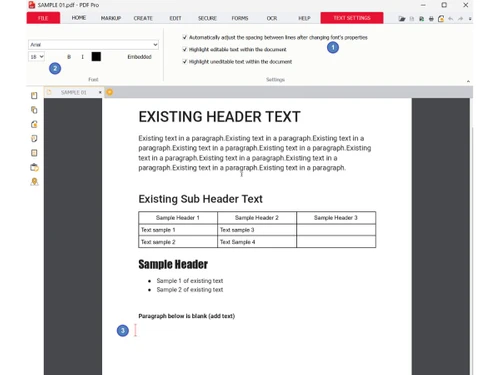The image size is (500, 375).
Task: Click the Embedded font label
Action: tap(139, 57)
